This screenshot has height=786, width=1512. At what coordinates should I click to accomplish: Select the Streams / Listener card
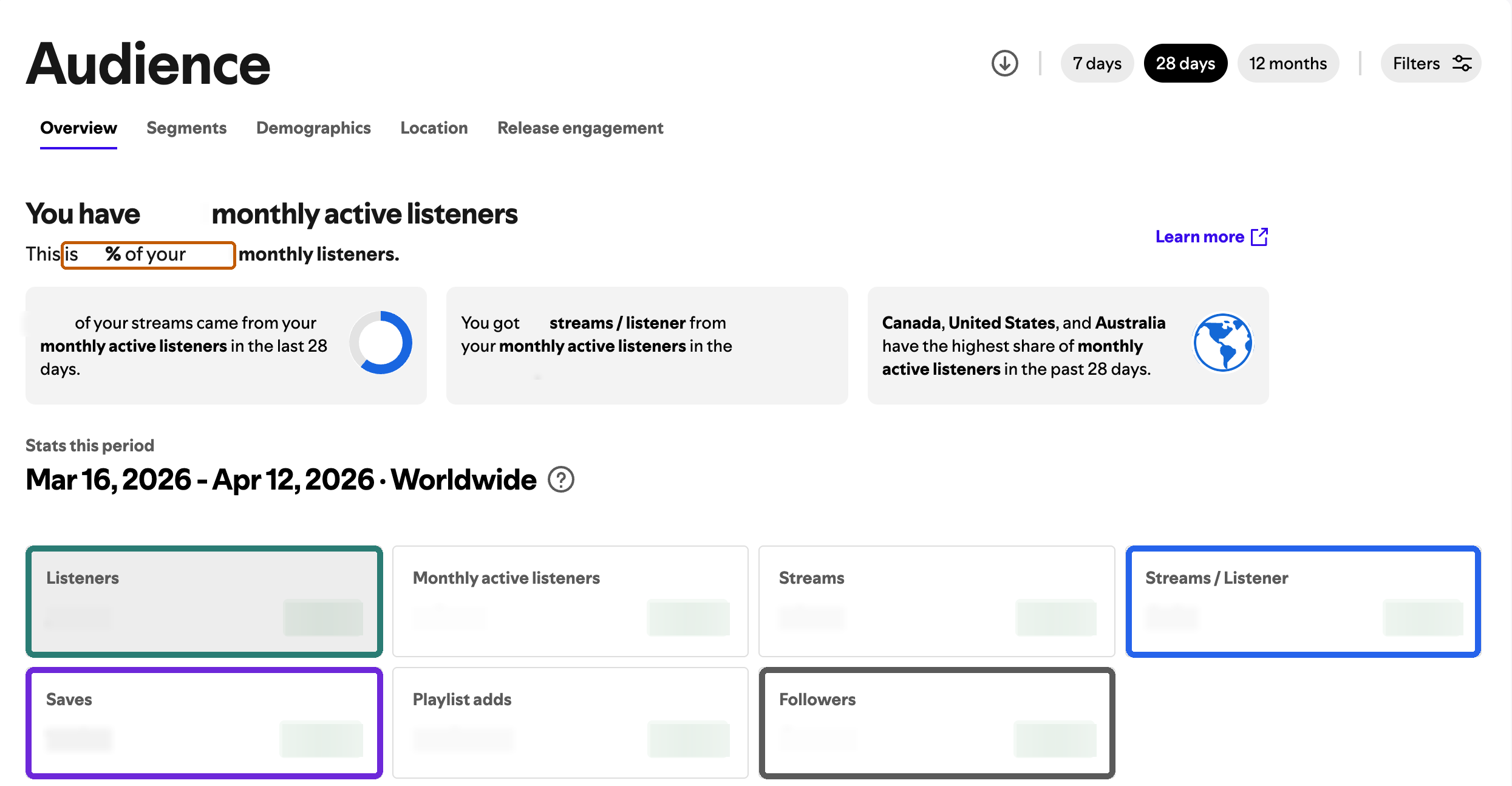pos(1303,601)
